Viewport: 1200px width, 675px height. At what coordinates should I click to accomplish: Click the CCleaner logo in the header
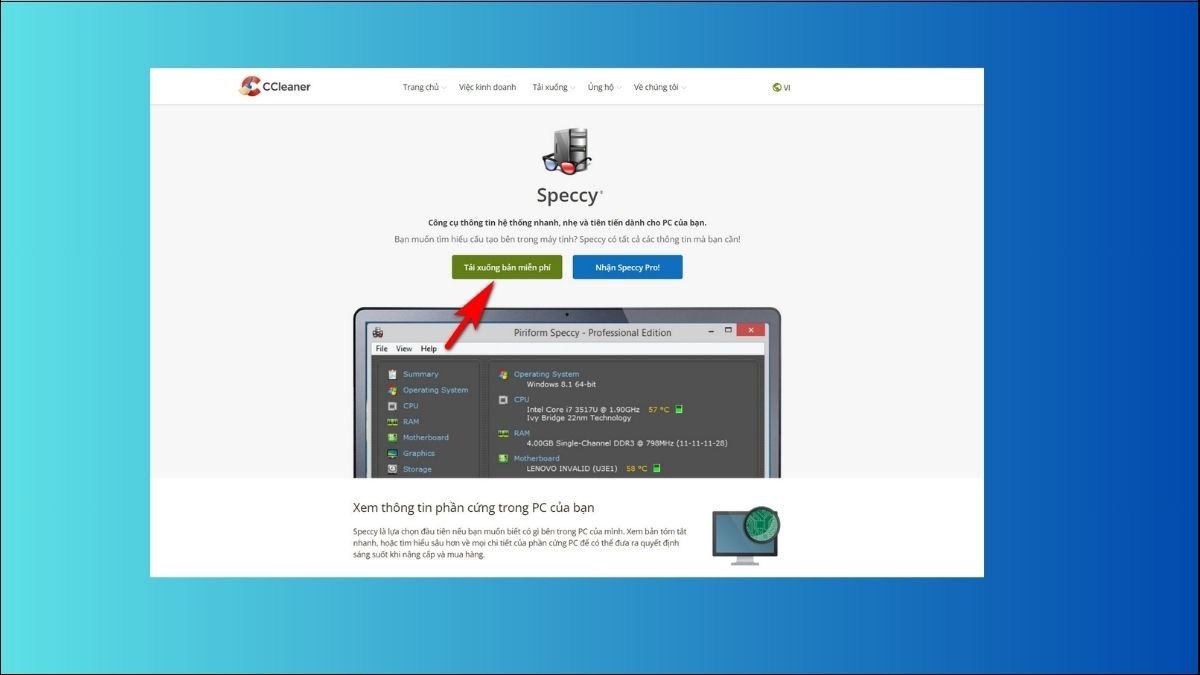[x=274, y=86]
